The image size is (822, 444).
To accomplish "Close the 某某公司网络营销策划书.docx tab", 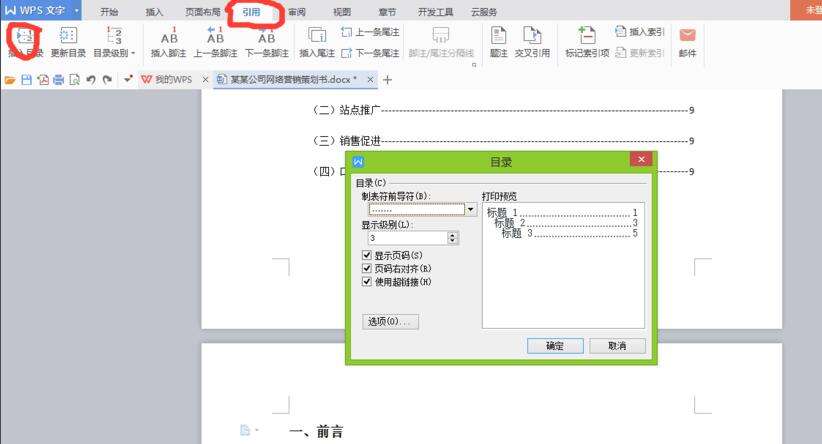I will pyautogui.click(x=370, y=80).
